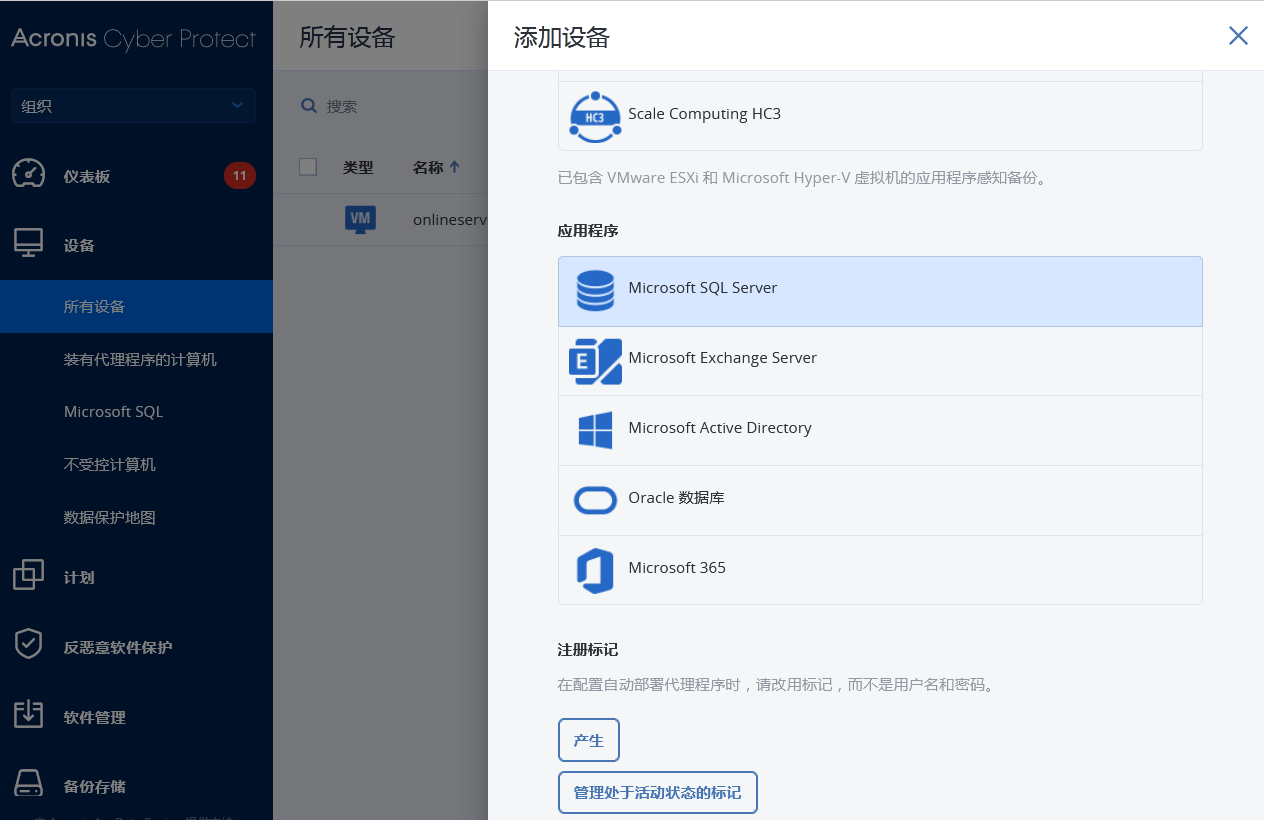Click the onlineserv device name
This screenshot has width=1264, height=820.
click(449, 219)
